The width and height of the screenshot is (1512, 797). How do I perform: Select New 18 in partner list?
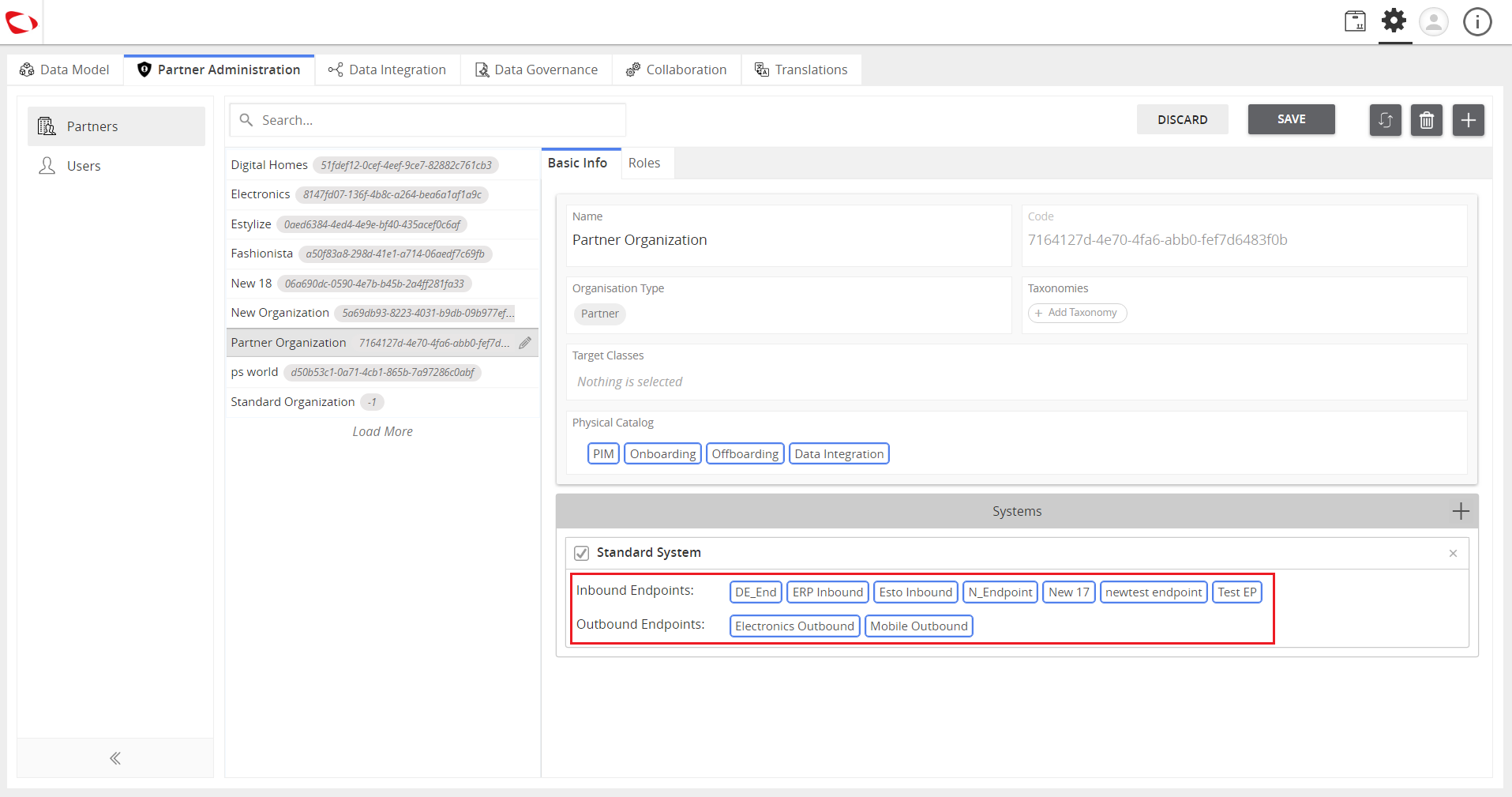coord(383,284)
